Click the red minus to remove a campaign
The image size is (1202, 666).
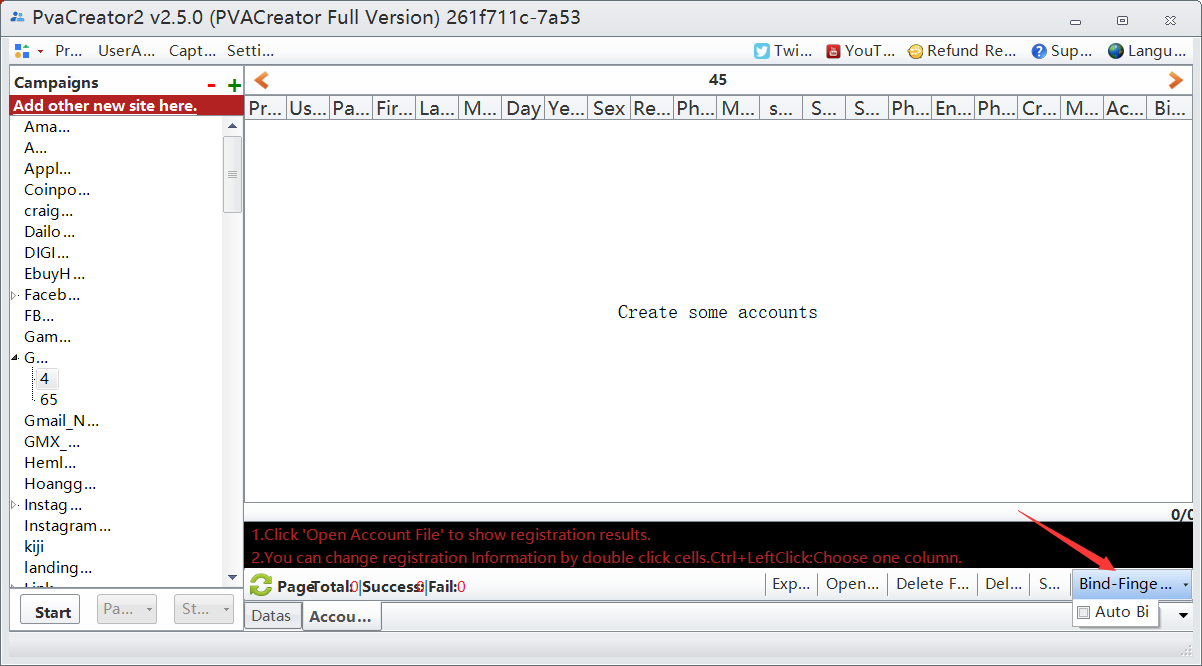click(x=211, y=85)
